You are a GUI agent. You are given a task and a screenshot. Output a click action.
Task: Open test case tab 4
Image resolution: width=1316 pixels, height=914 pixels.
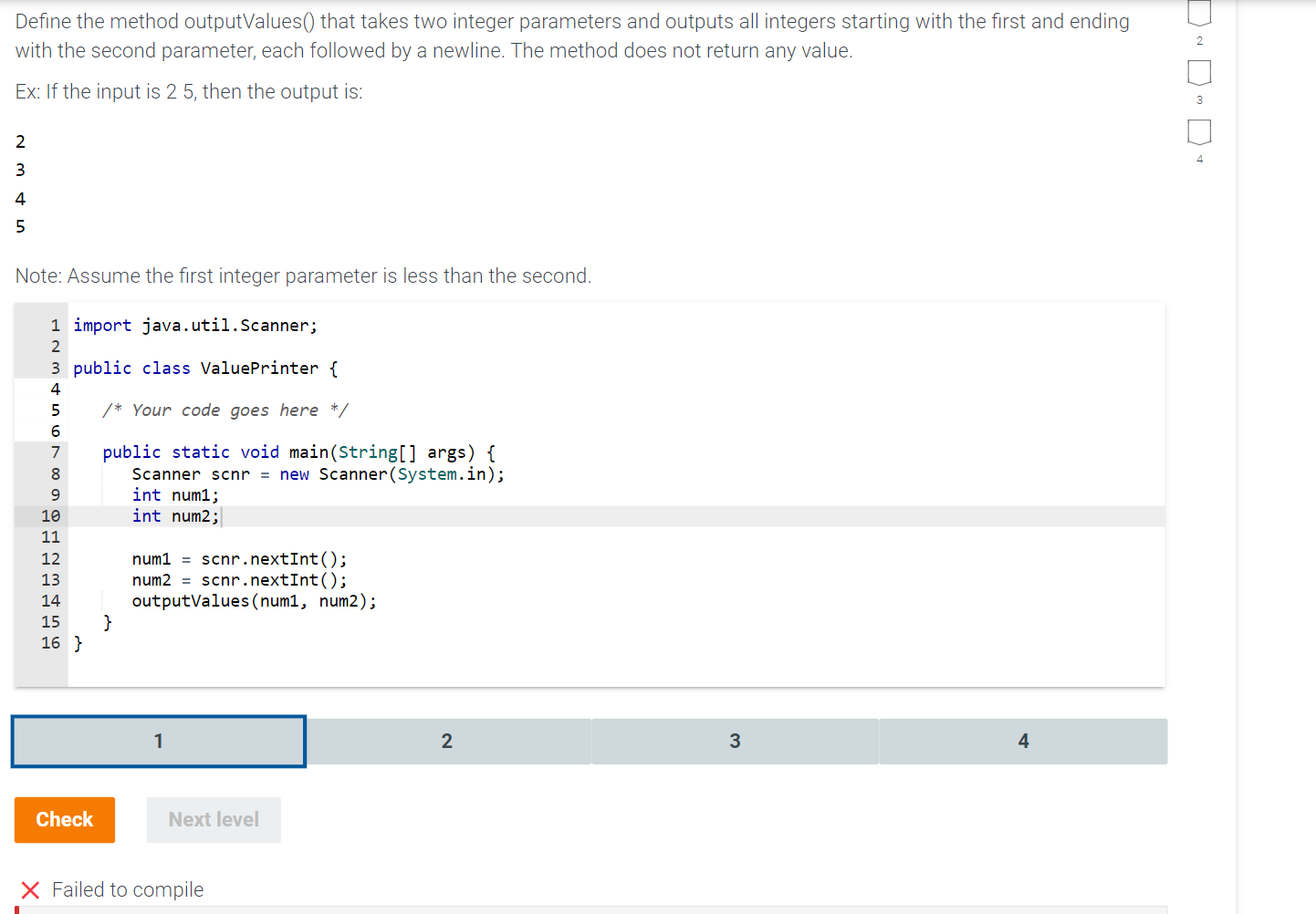pos(1023,741)
